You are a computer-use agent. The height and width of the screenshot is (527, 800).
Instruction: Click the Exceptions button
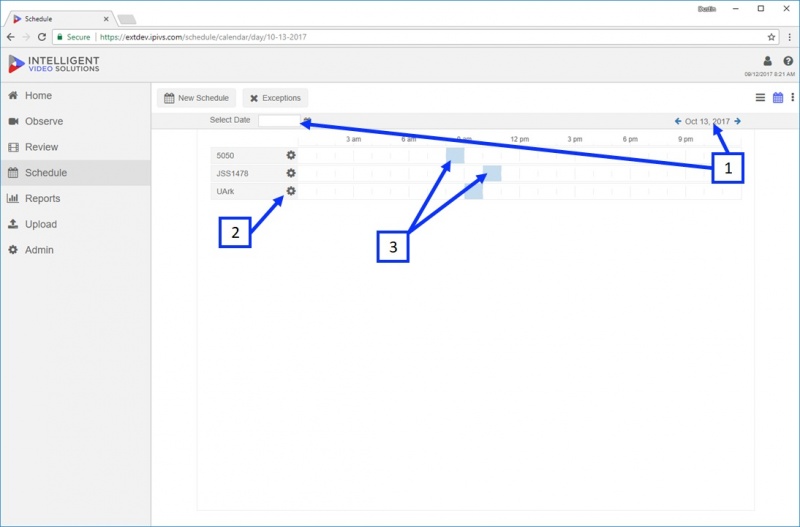click(276, 98)
